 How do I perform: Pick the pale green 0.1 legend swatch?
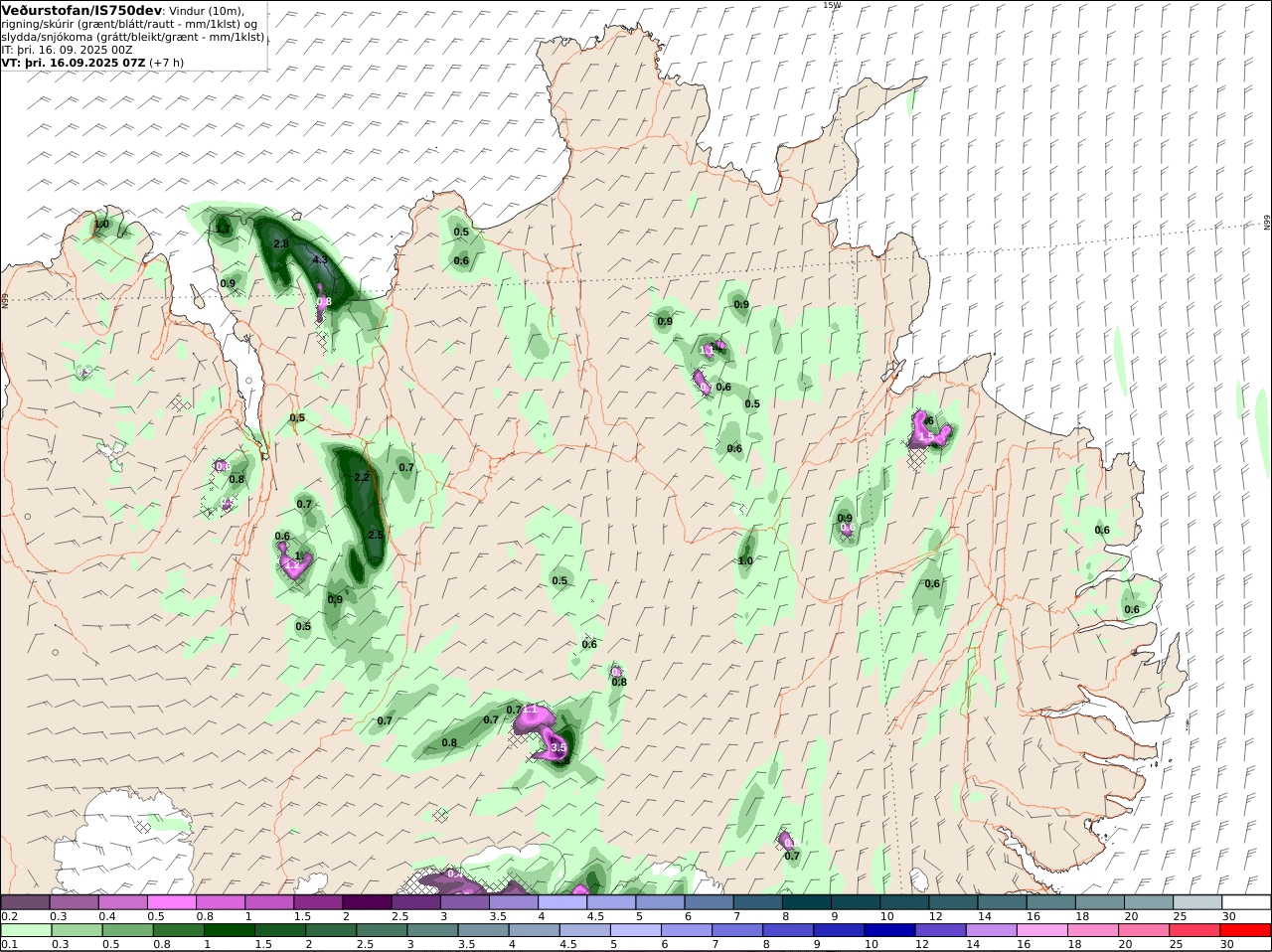26,930
